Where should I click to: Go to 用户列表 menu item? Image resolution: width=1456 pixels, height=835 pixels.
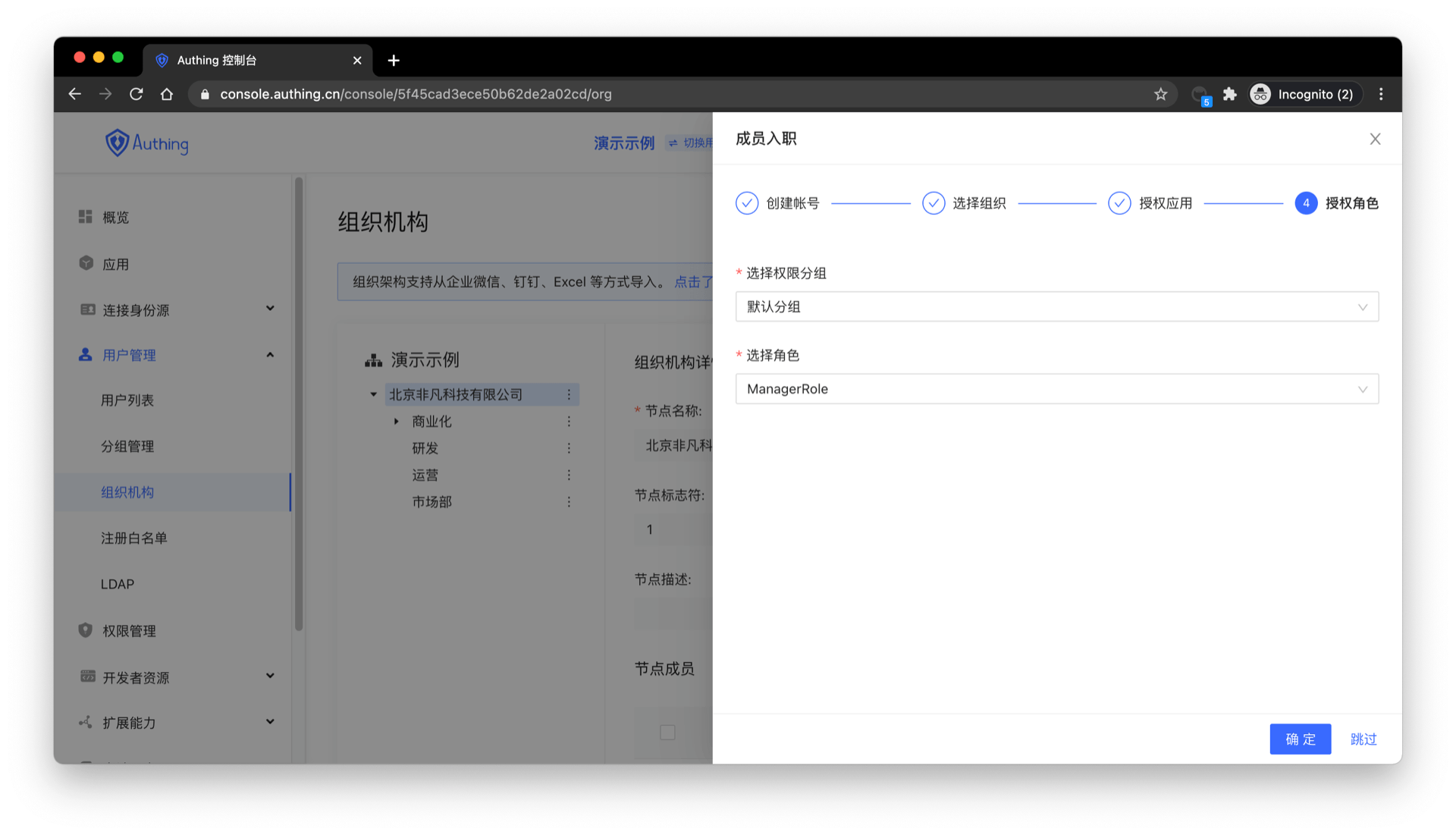[127, 400]
